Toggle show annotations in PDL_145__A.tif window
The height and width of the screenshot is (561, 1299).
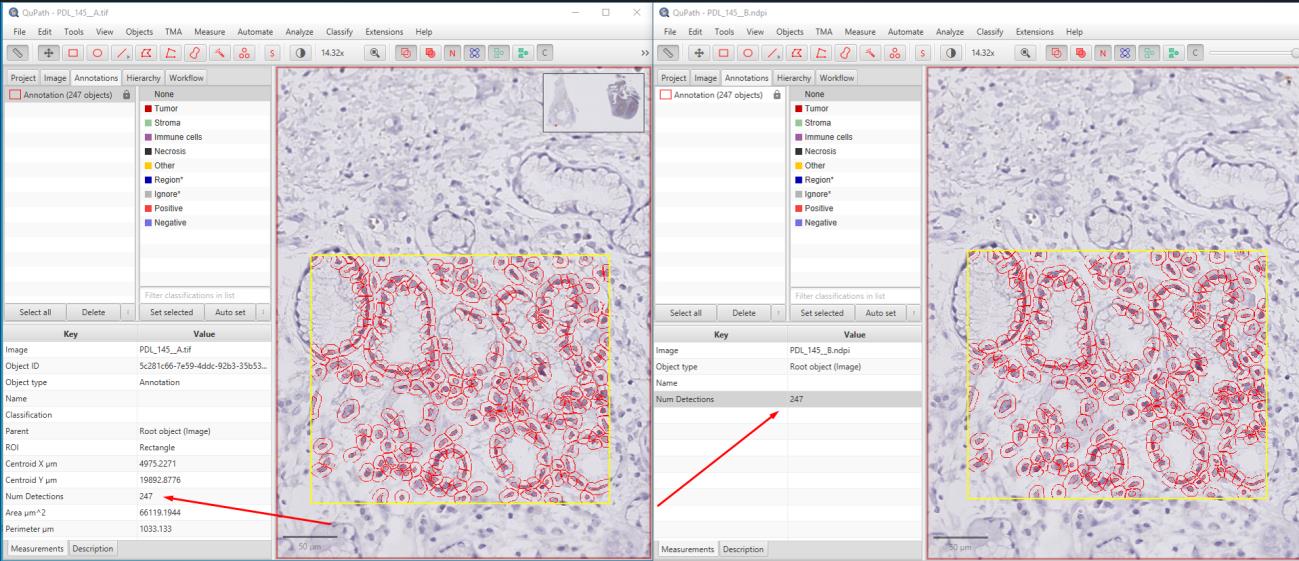(406, 51)
